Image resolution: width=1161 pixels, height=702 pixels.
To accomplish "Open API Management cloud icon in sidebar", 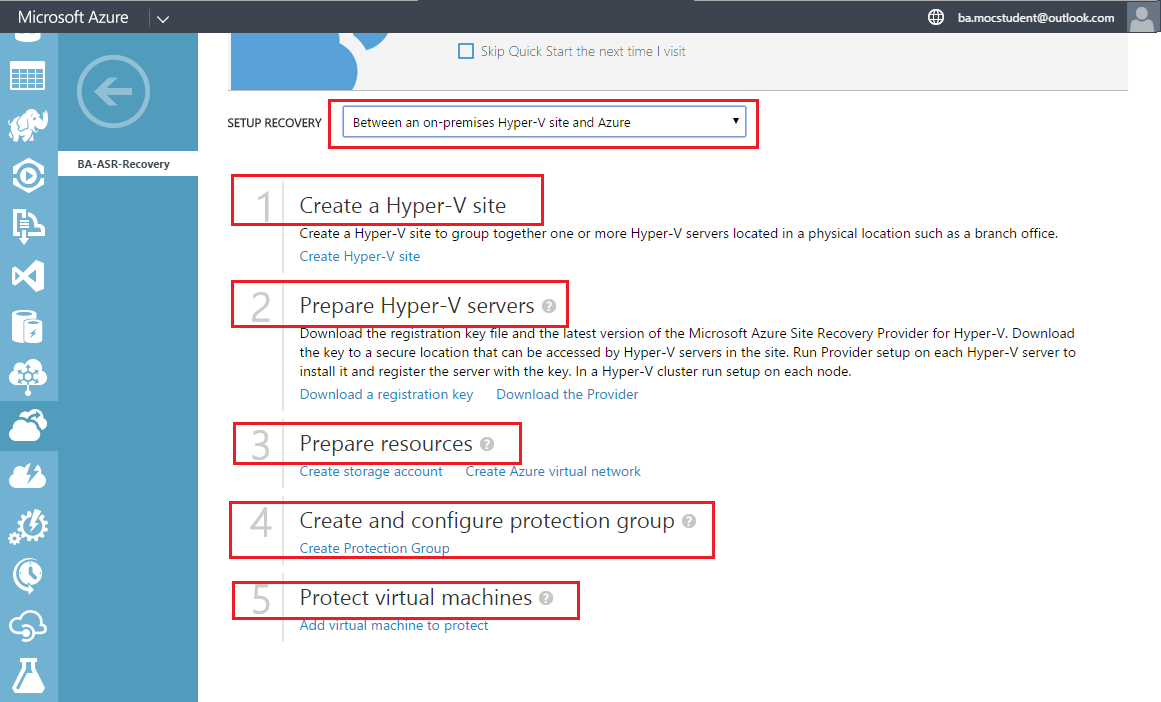I will click(x=28, y=626).
